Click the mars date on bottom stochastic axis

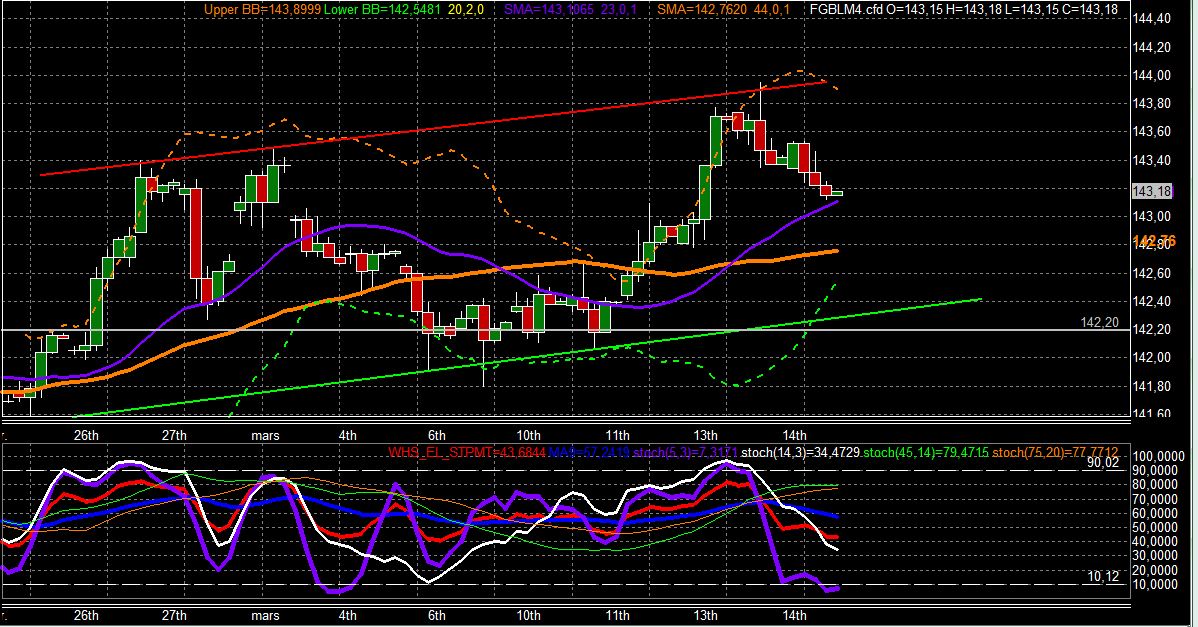[x=265, y=616]
